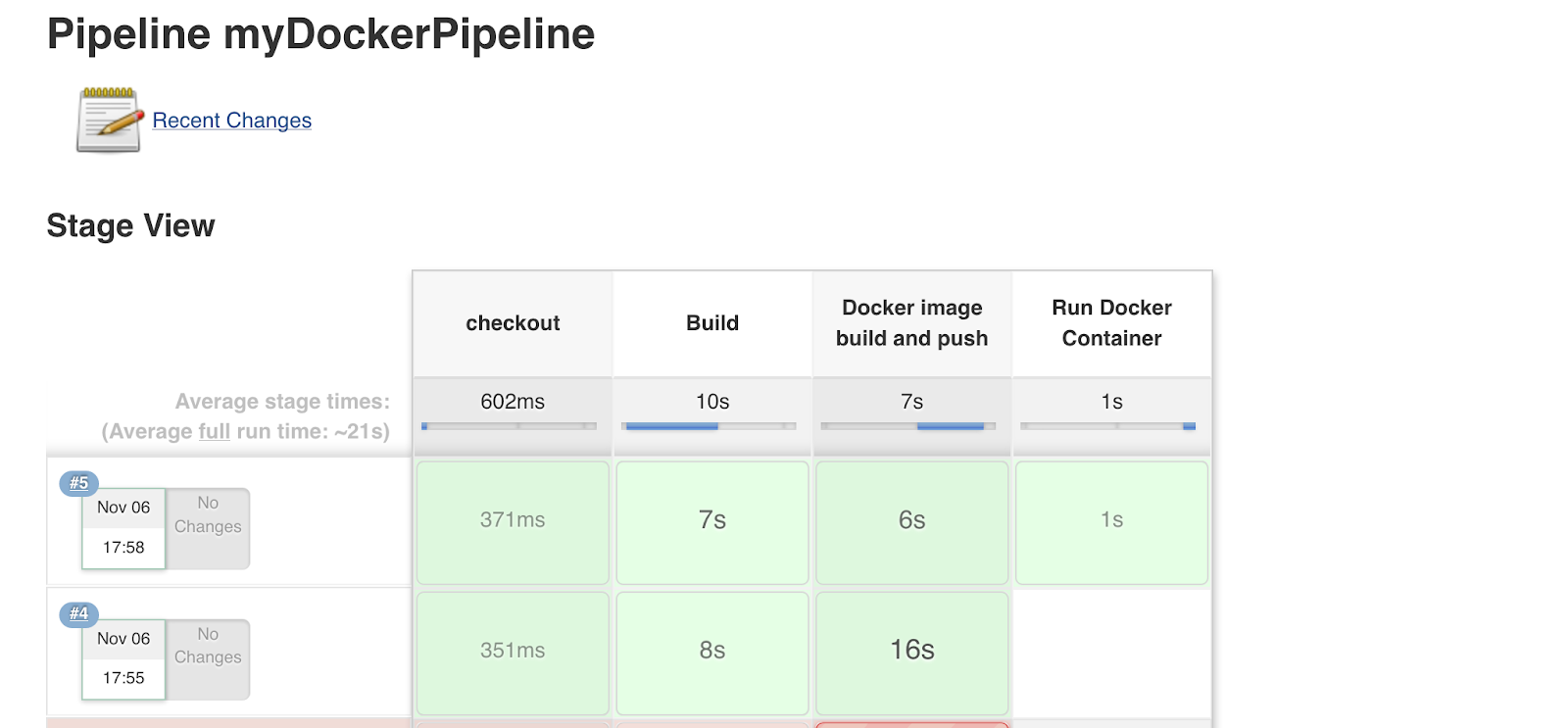Screen dimensions: 1568x728
Task: Click the checkout average time progress bar
Action: 509,426
